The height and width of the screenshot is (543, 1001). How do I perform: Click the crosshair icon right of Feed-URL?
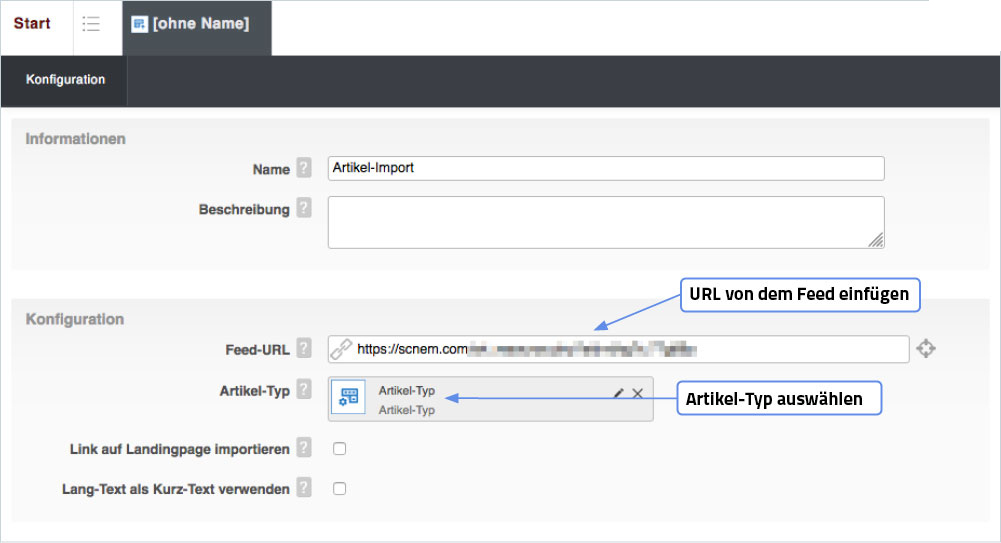coord(926,349)
